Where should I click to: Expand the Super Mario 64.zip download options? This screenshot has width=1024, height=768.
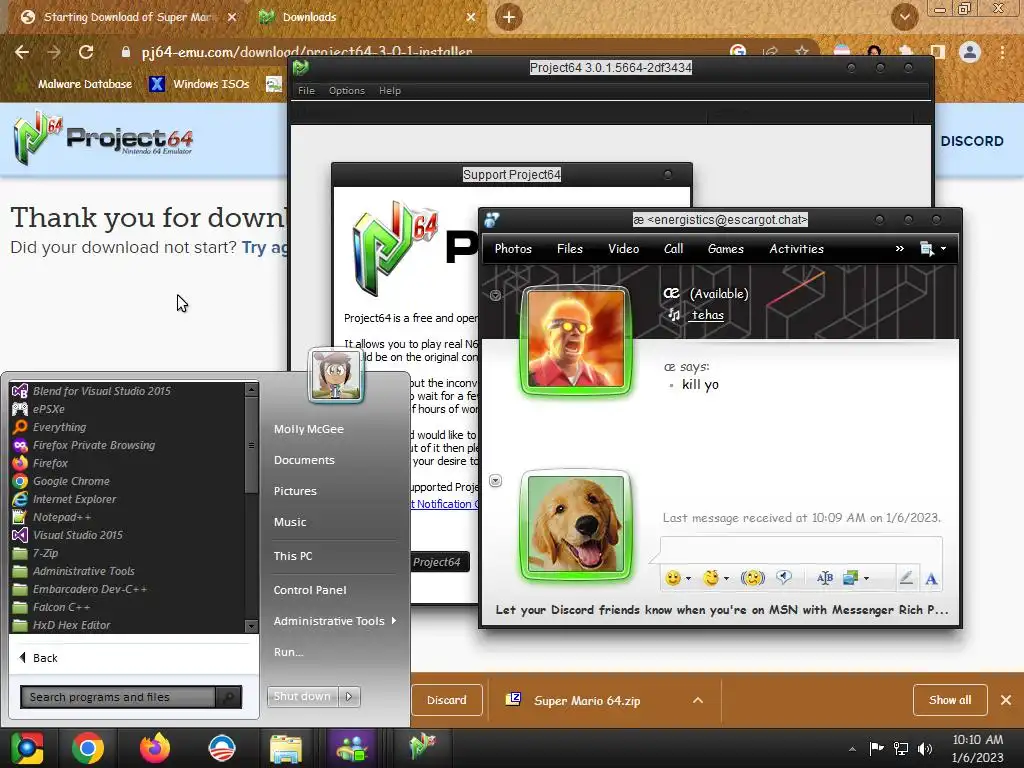tap(697, 700)
